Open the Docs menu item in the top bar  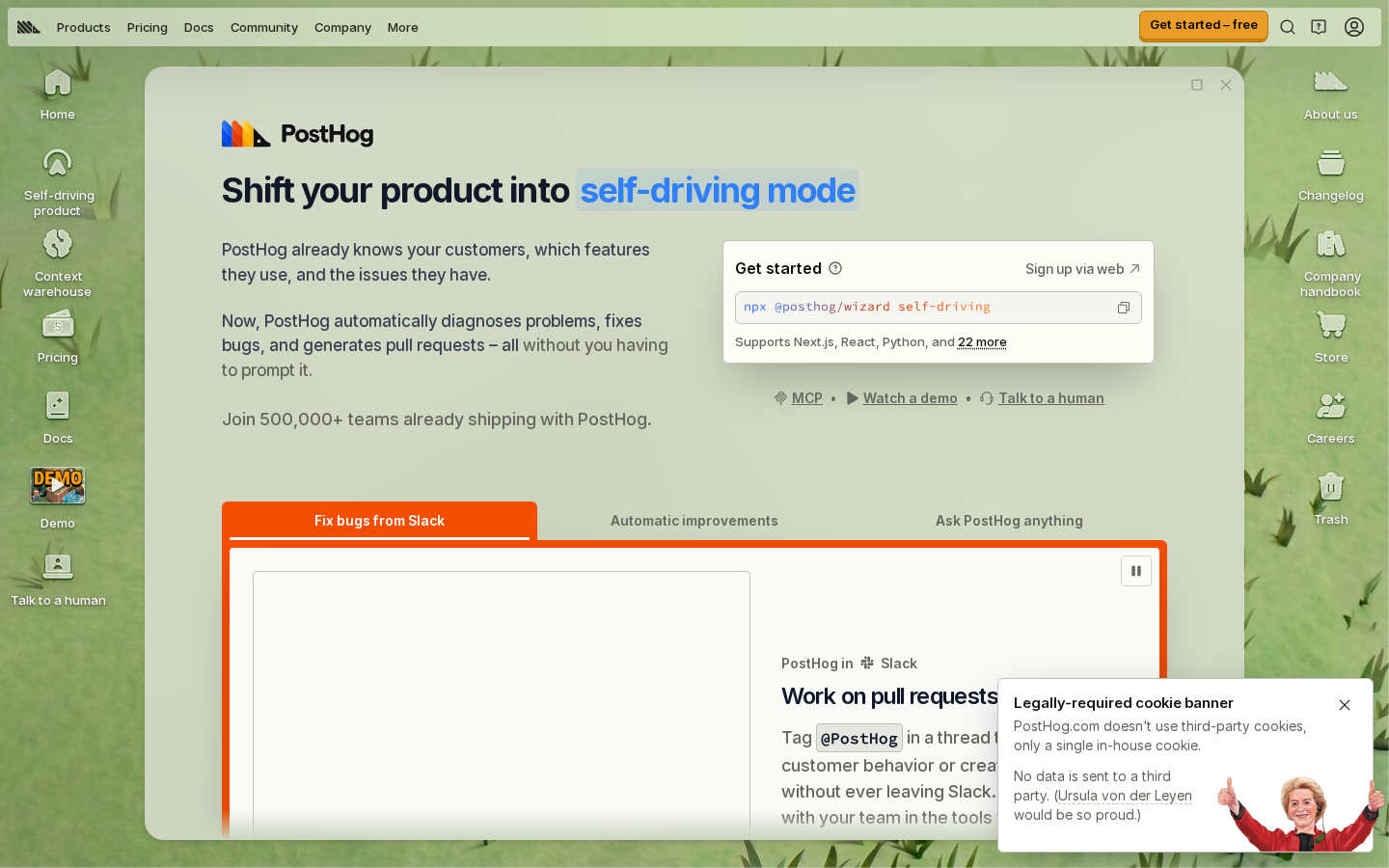point(199,27)
